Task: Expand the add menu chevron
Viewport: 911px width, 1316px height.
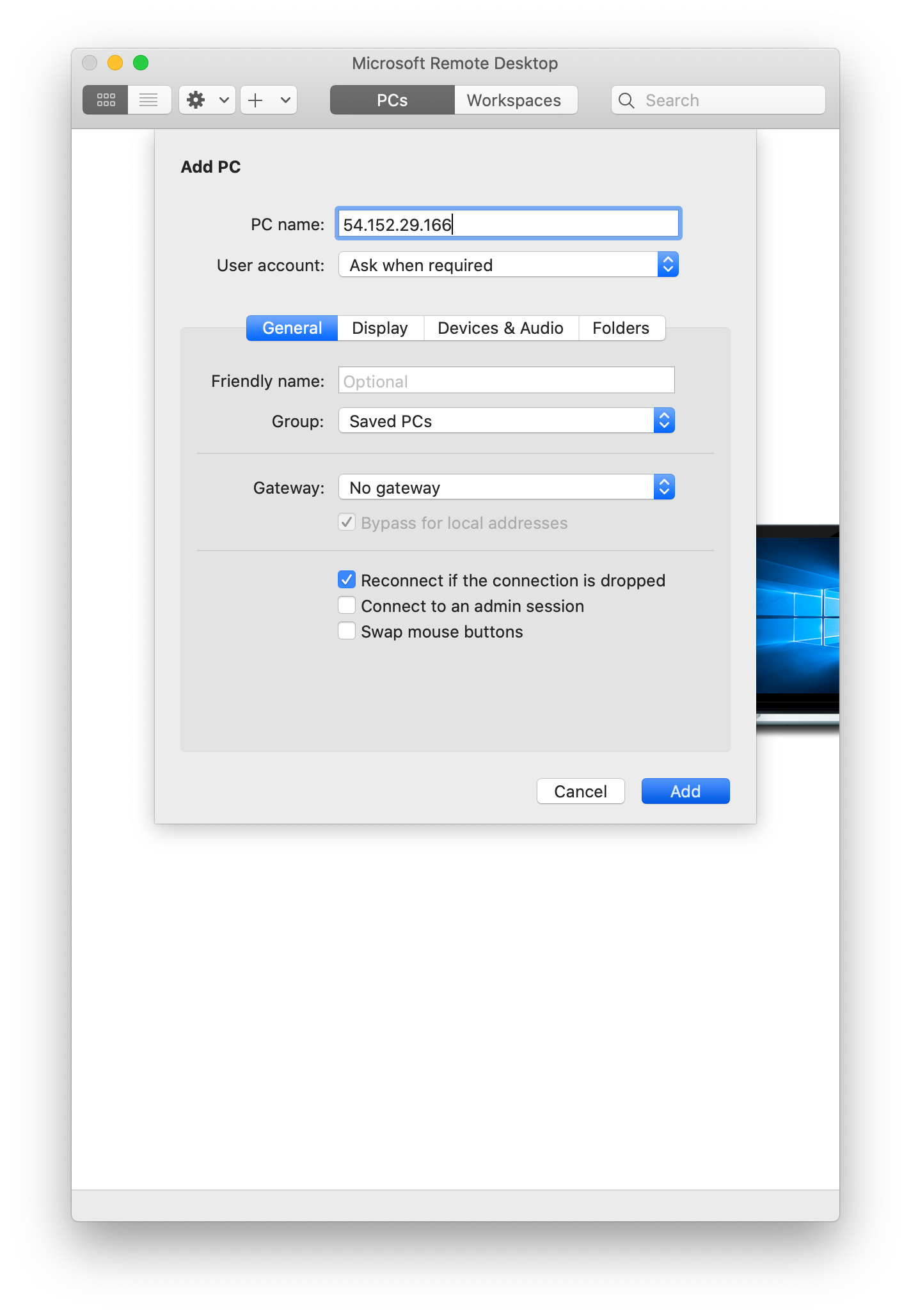Action: (286, 100)
